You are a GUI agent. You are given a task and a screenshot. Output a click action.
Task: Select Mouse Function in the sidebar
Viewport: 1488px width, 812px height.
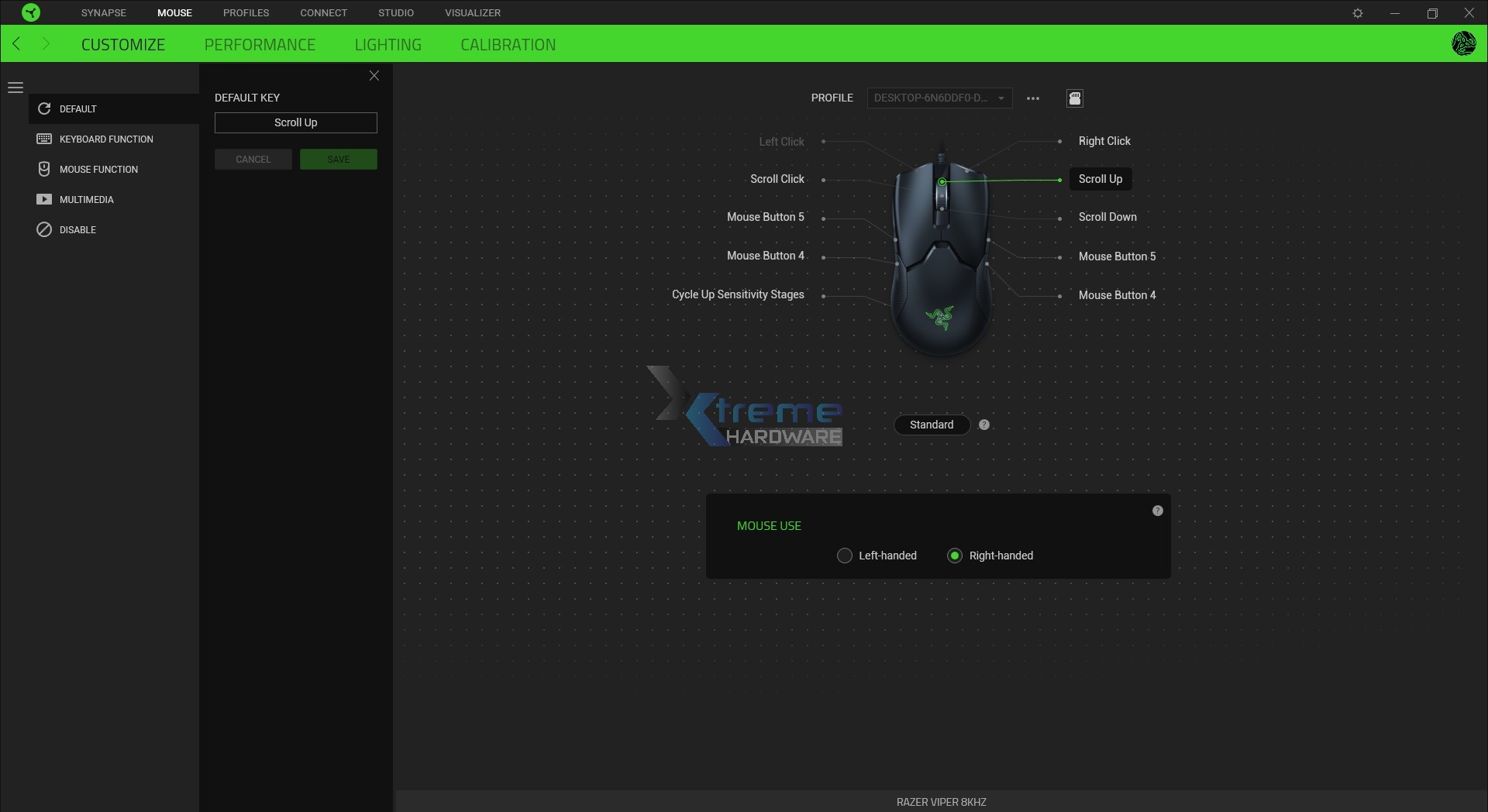[99, 169]
